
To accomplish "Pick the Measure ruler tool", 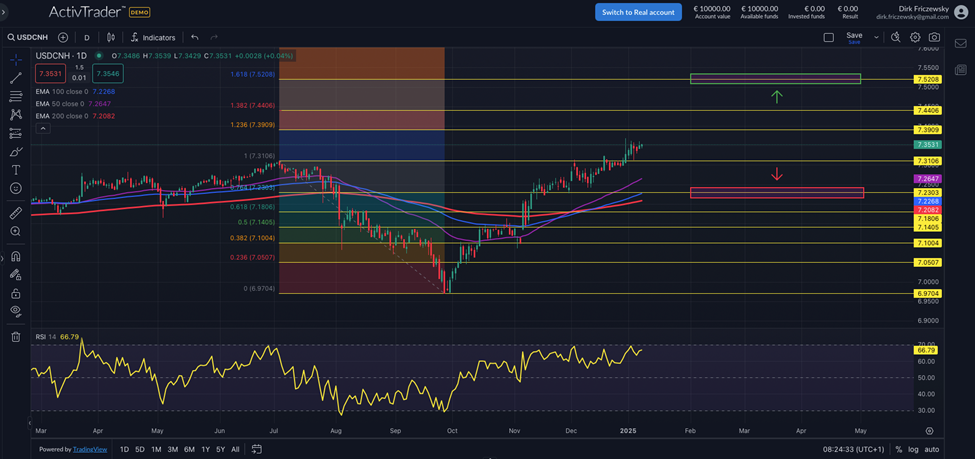I will (x=16, y=213).
